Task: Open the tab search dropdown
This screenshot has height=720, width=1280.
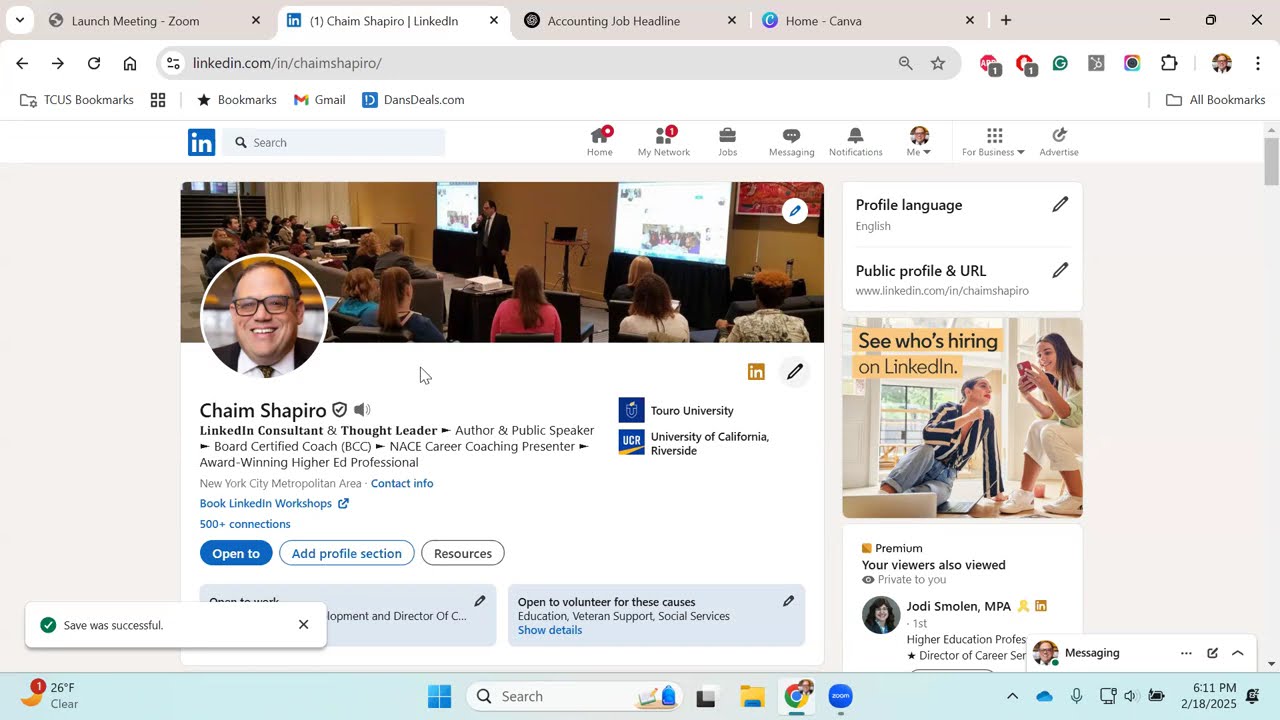Action: pos(19,20)
